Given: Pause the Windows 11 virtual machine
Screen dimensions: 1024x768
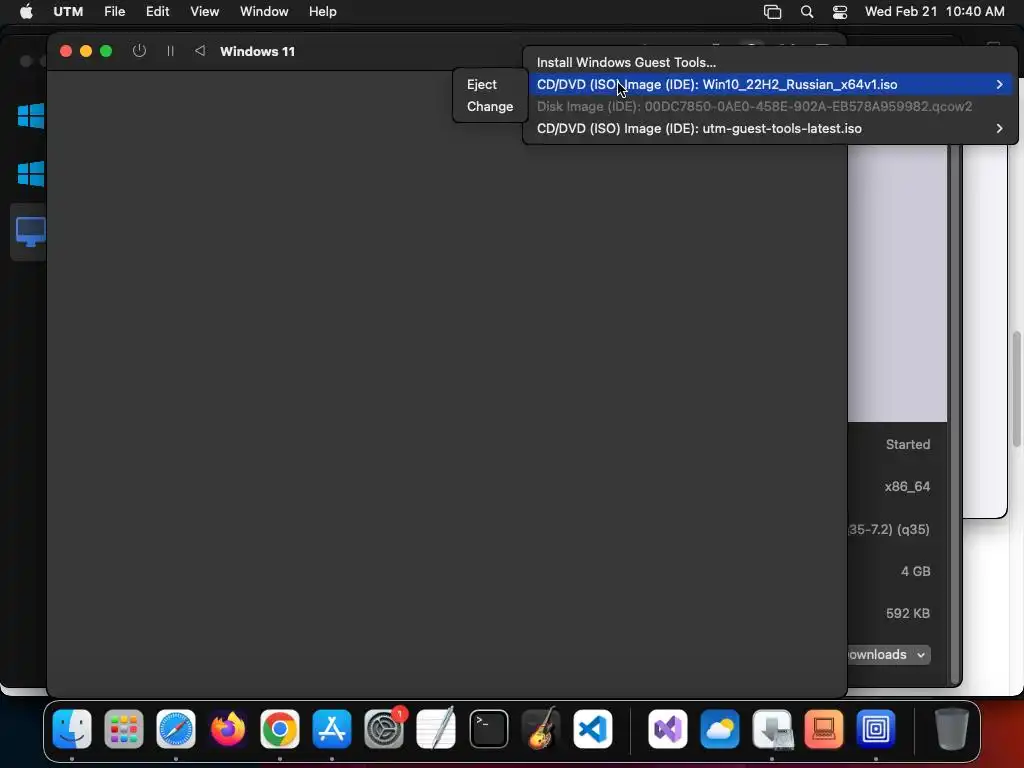Looking at the screenshot, I should [x=170, y=51].
